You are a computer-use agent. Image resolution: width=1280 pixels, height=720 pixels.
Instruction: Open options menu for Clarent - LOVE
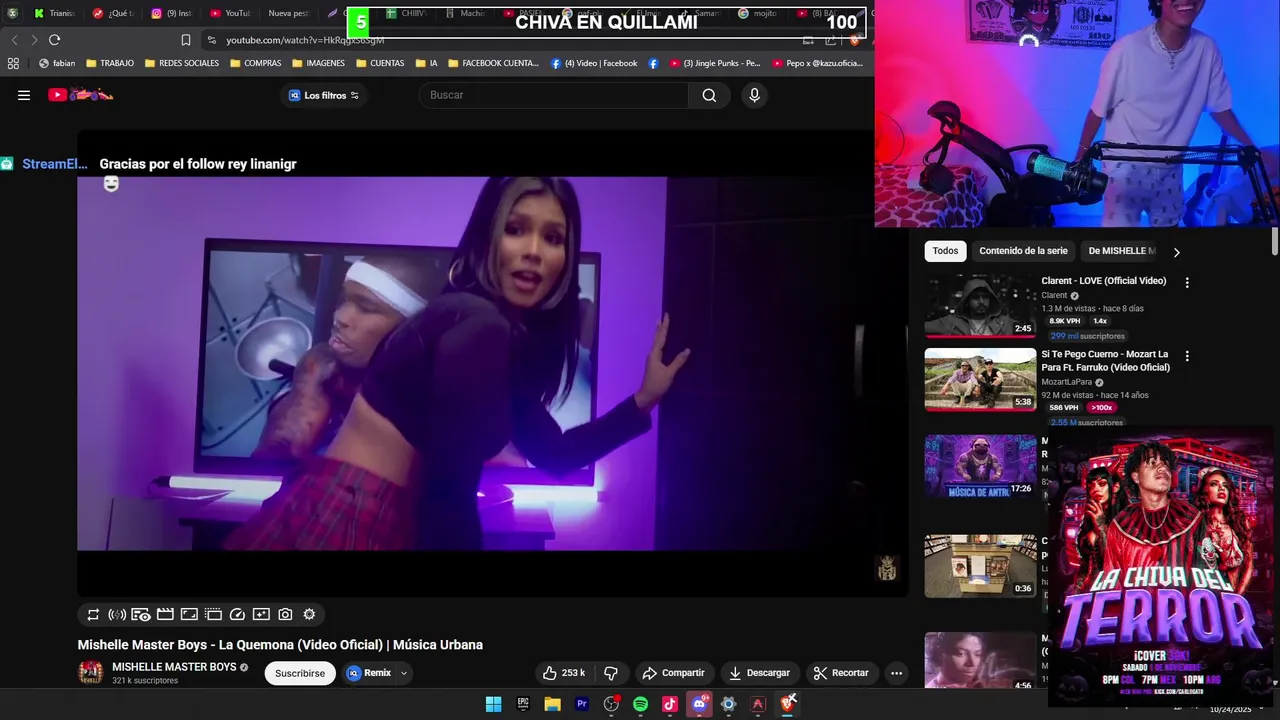pyautogui.click(x=1187, y=283)
